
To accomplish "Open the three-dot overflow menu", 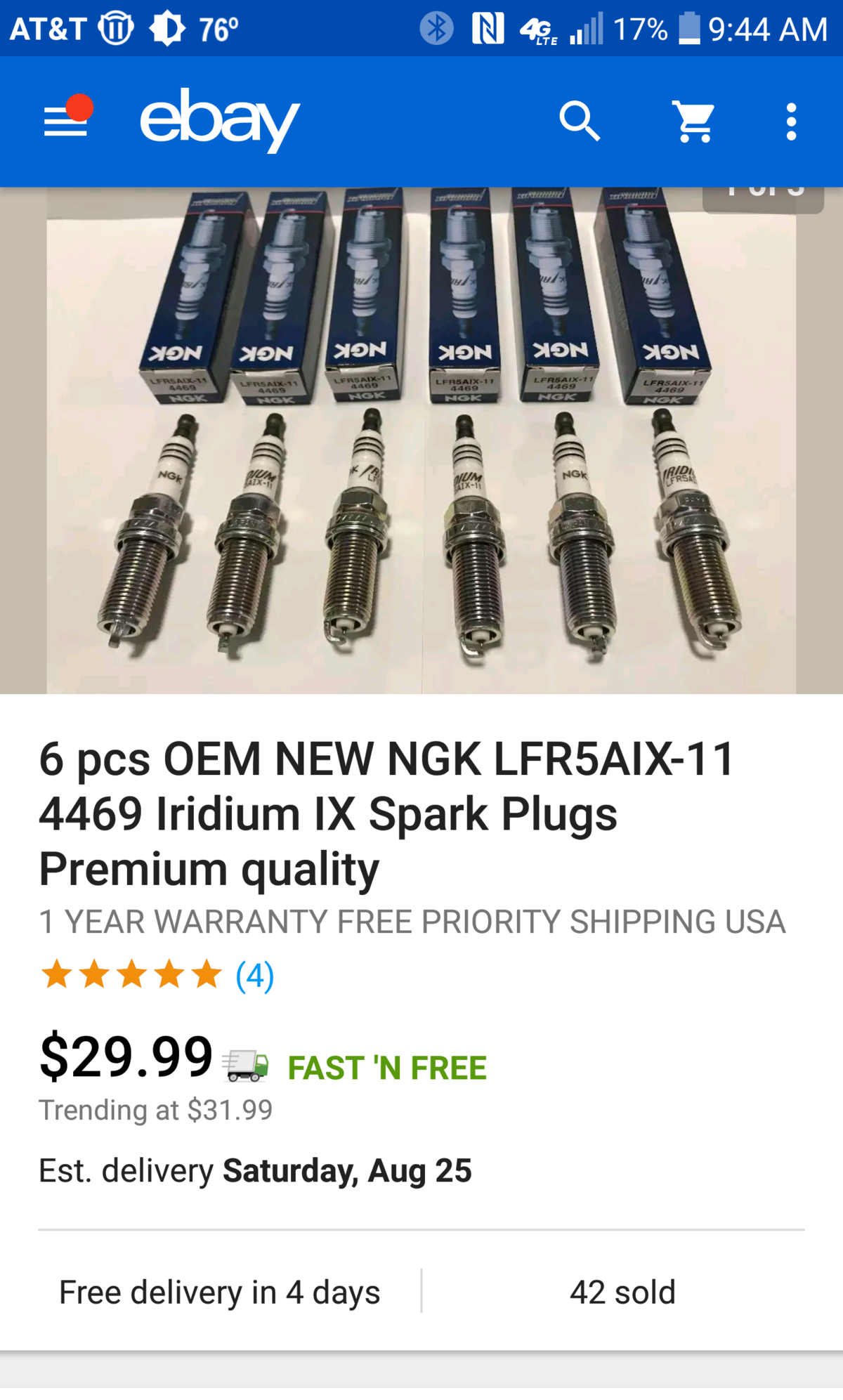I will pyautogui.click(x=791, y=122).
